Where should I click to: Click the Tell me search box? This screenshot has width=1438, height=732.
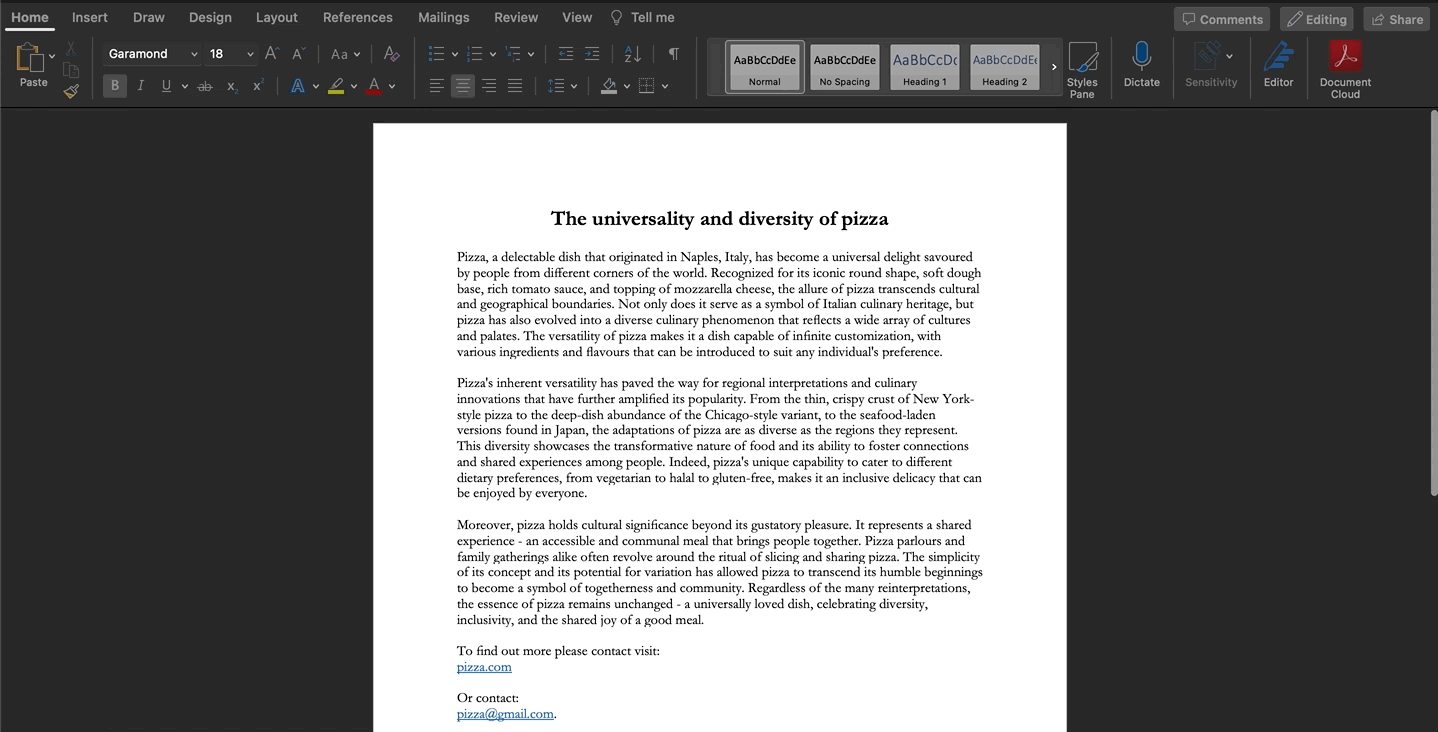point(642,17)
